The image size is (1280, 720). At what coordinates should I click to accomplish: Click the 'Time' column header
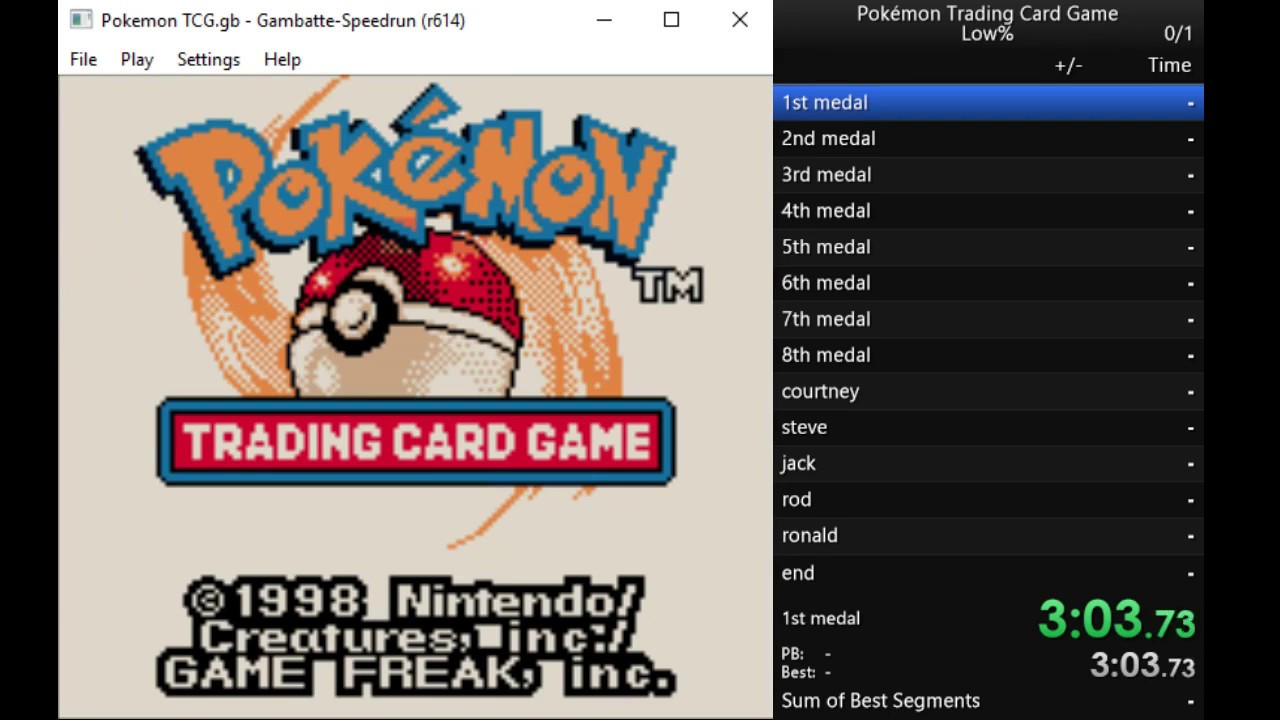point(1169,65)
